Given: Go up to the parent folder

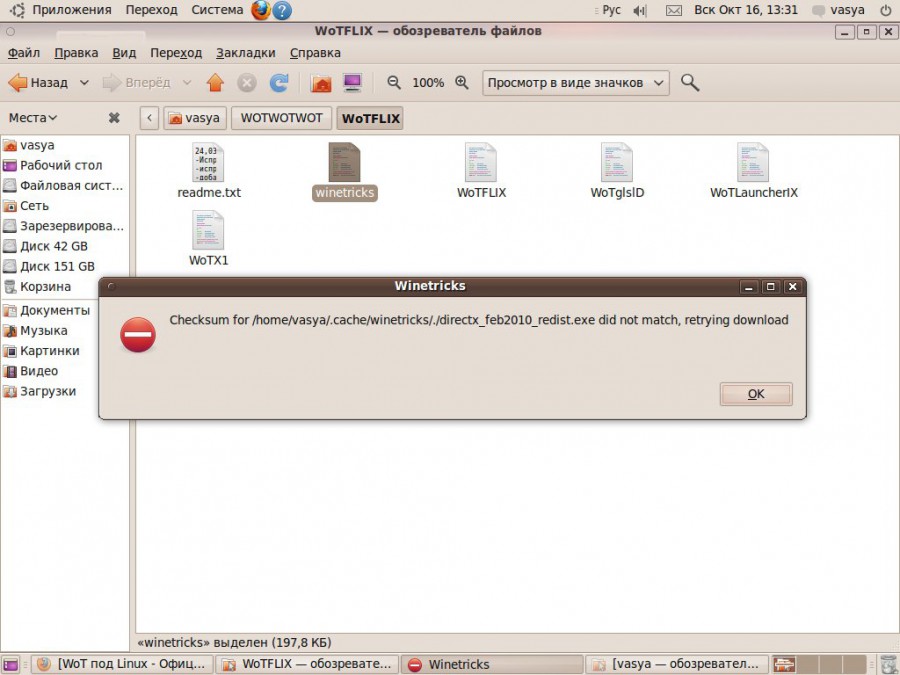Looking at the screenshot, I should pos(215,83).
